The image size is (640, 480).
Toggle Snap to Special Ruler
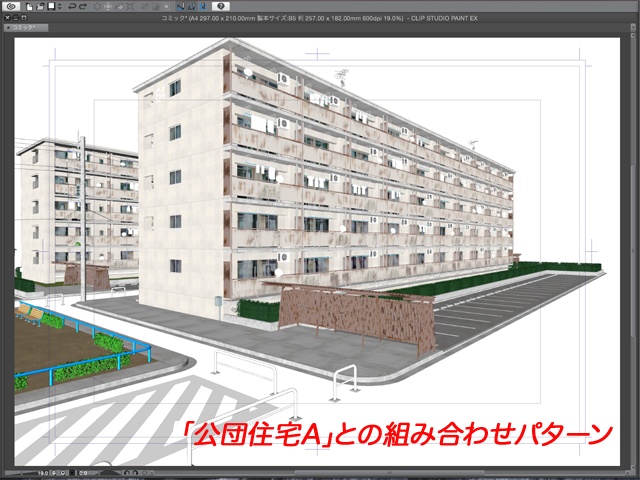pos(192,6)
